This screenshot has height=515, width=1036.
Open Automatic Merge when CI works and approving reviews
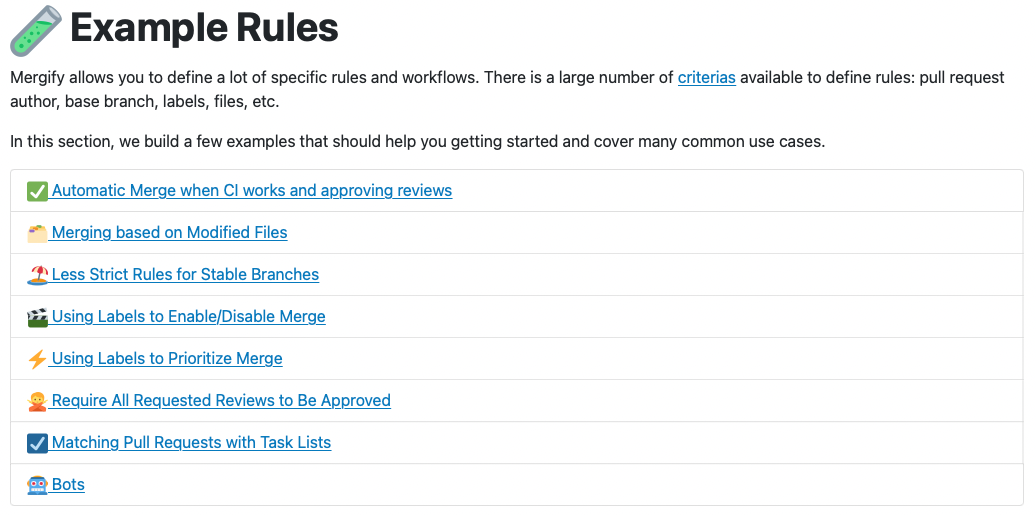tap(252, 190)
